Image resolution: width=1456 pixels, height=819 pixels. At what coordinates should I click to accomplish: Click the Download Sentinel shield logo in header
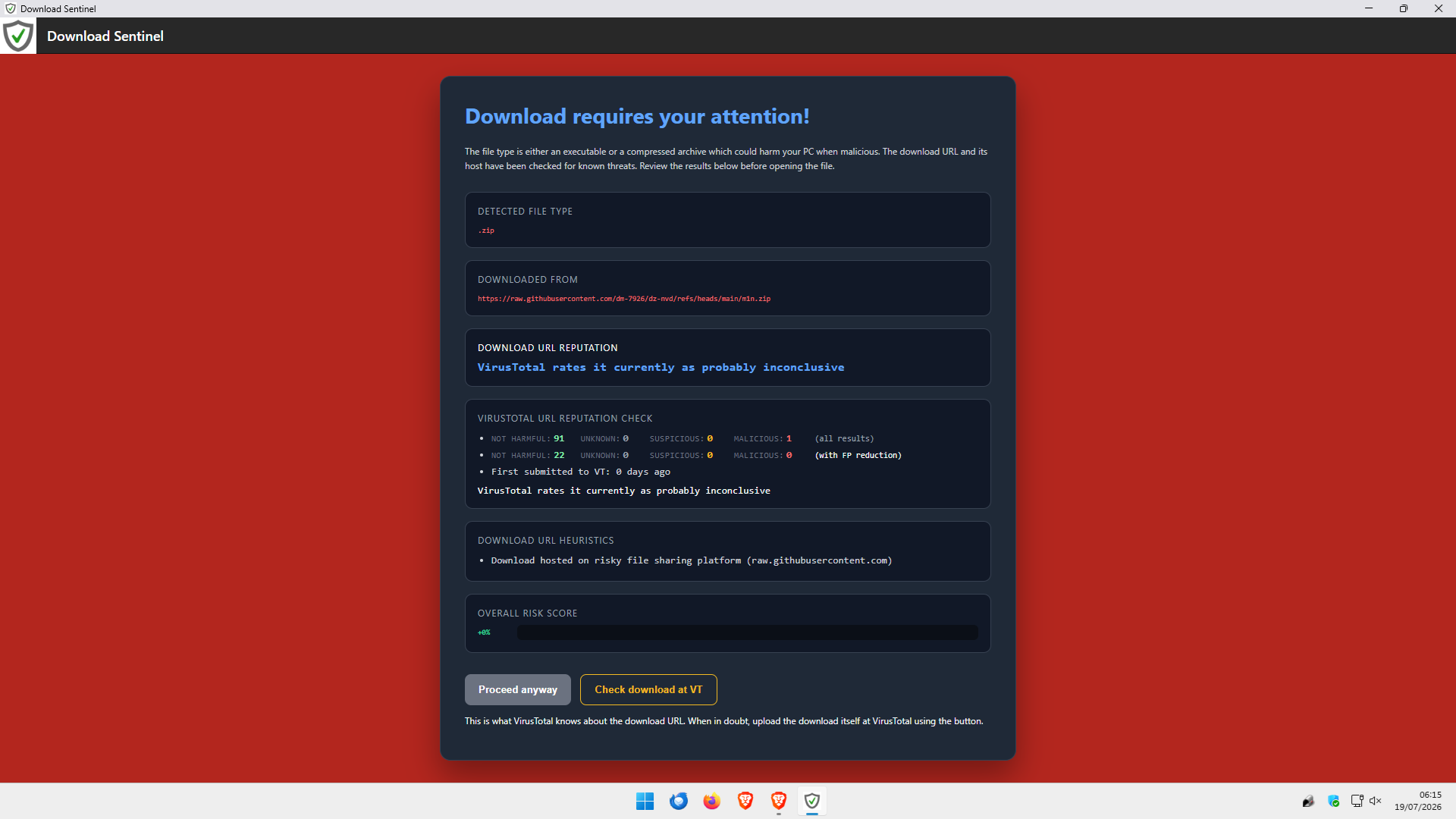[x=18, y=36]
